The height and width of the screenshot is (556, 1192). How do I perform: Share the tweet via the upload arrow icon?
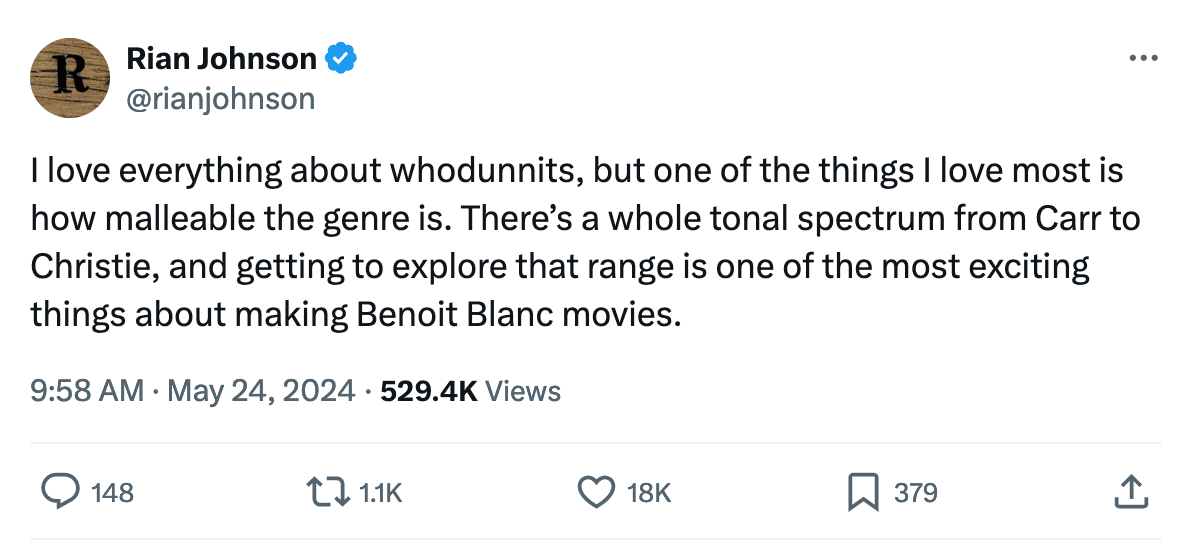[1128, 491]
